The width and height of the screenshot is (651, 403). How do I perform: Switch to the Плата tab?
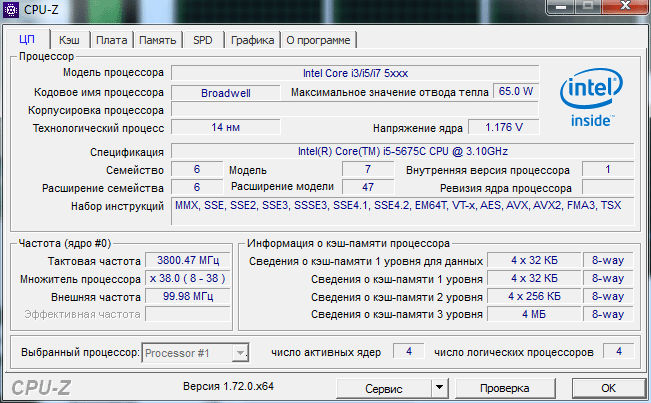tap(111, 40)
